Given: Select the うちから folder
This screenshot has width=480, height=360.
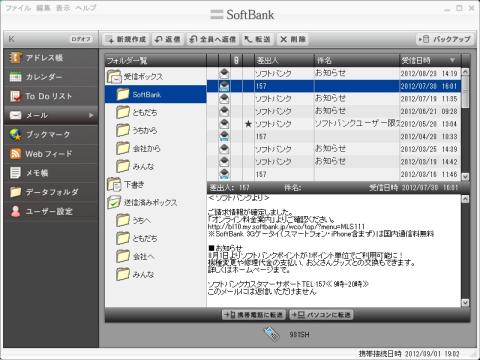Looking at the screenshot, I should click(155, 130).
